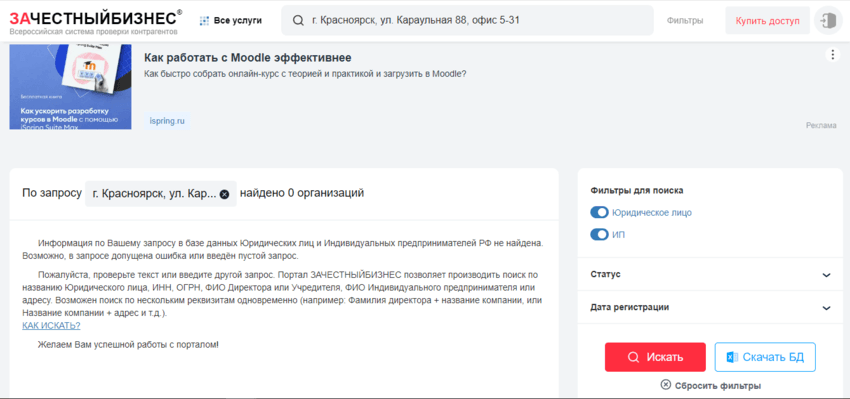Image resolution: width=850 pixels, height=399 pixels.
Task: Click the Юридическое лицо label text
Action: [x=652, y=213]
